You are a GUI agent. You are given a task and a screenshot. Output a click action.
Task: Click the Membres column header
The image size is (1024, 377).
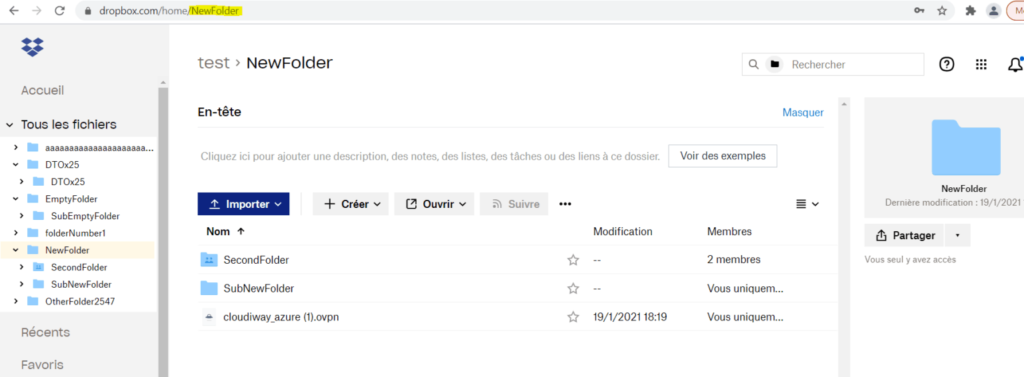(729, 231)
